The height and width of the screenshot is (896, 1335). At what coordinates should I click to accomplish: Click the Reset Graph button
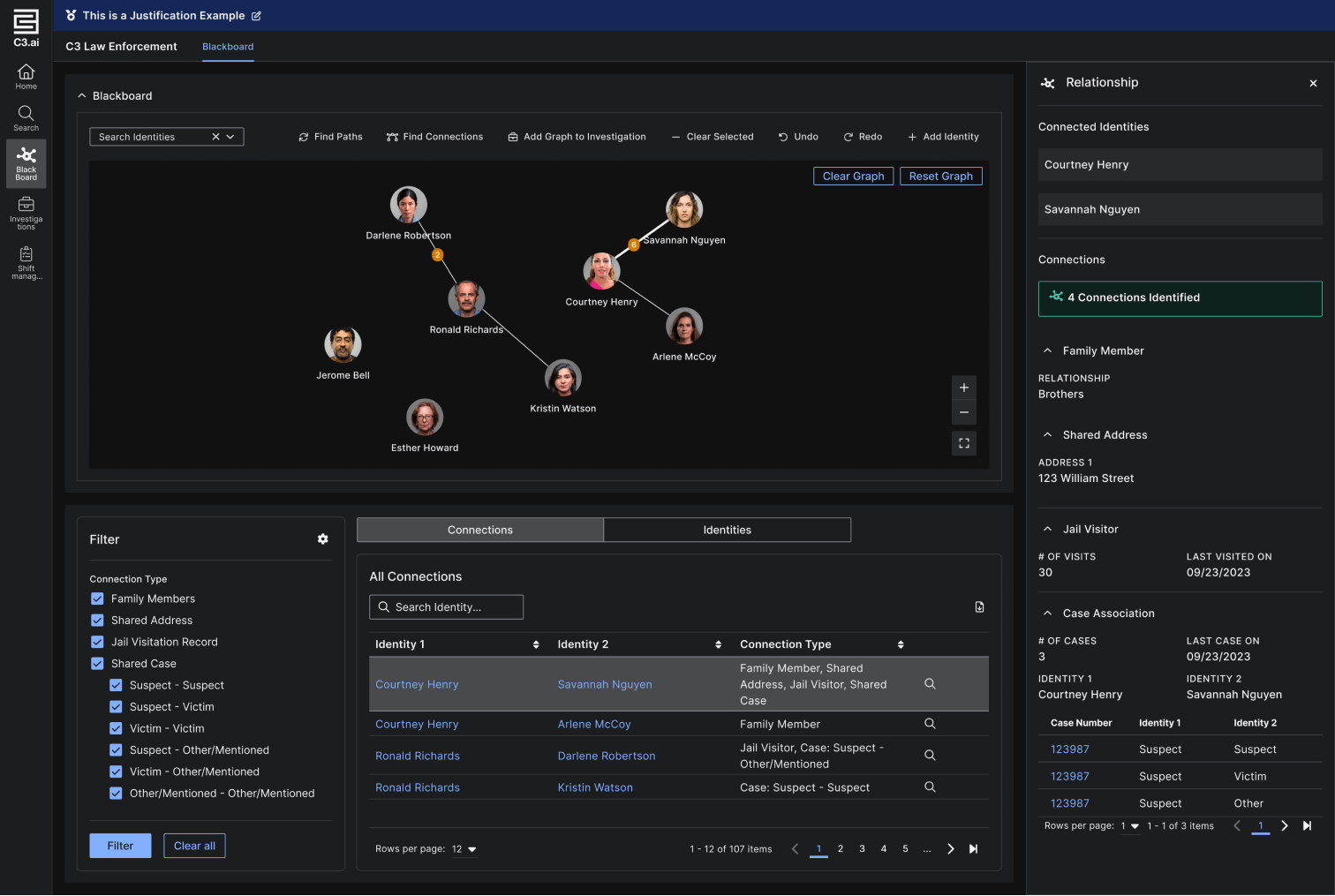pyautogui.click(x=940, y=177)
